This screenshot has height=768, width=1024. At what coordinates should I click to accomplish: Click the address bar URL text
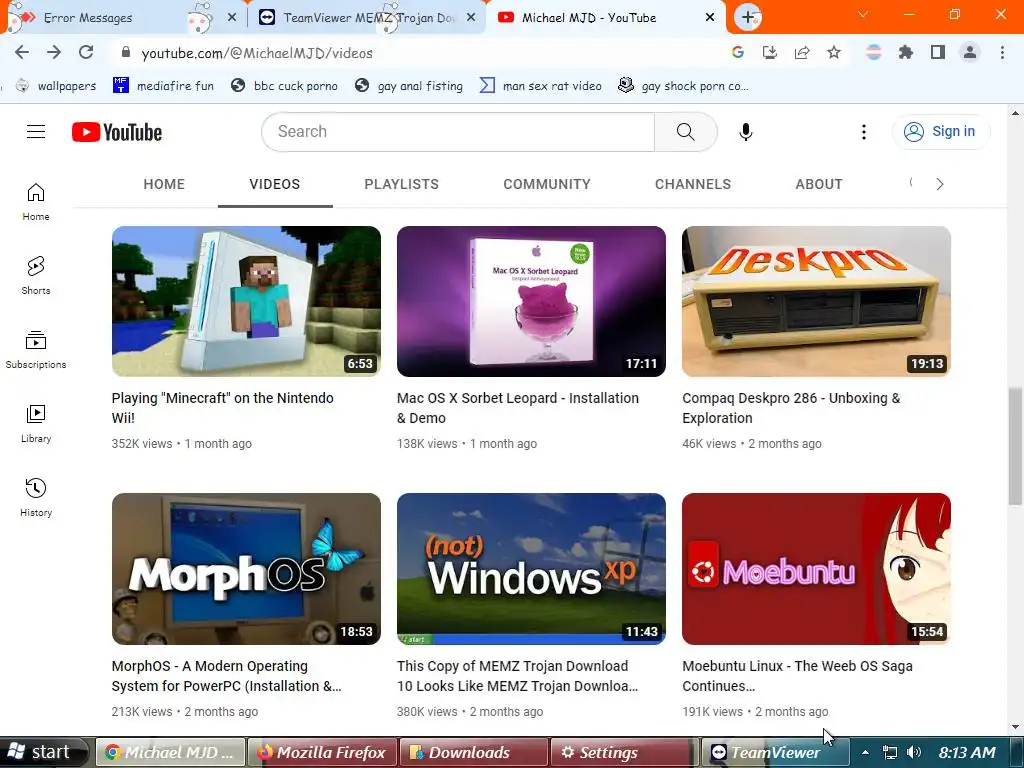[257, 53]
